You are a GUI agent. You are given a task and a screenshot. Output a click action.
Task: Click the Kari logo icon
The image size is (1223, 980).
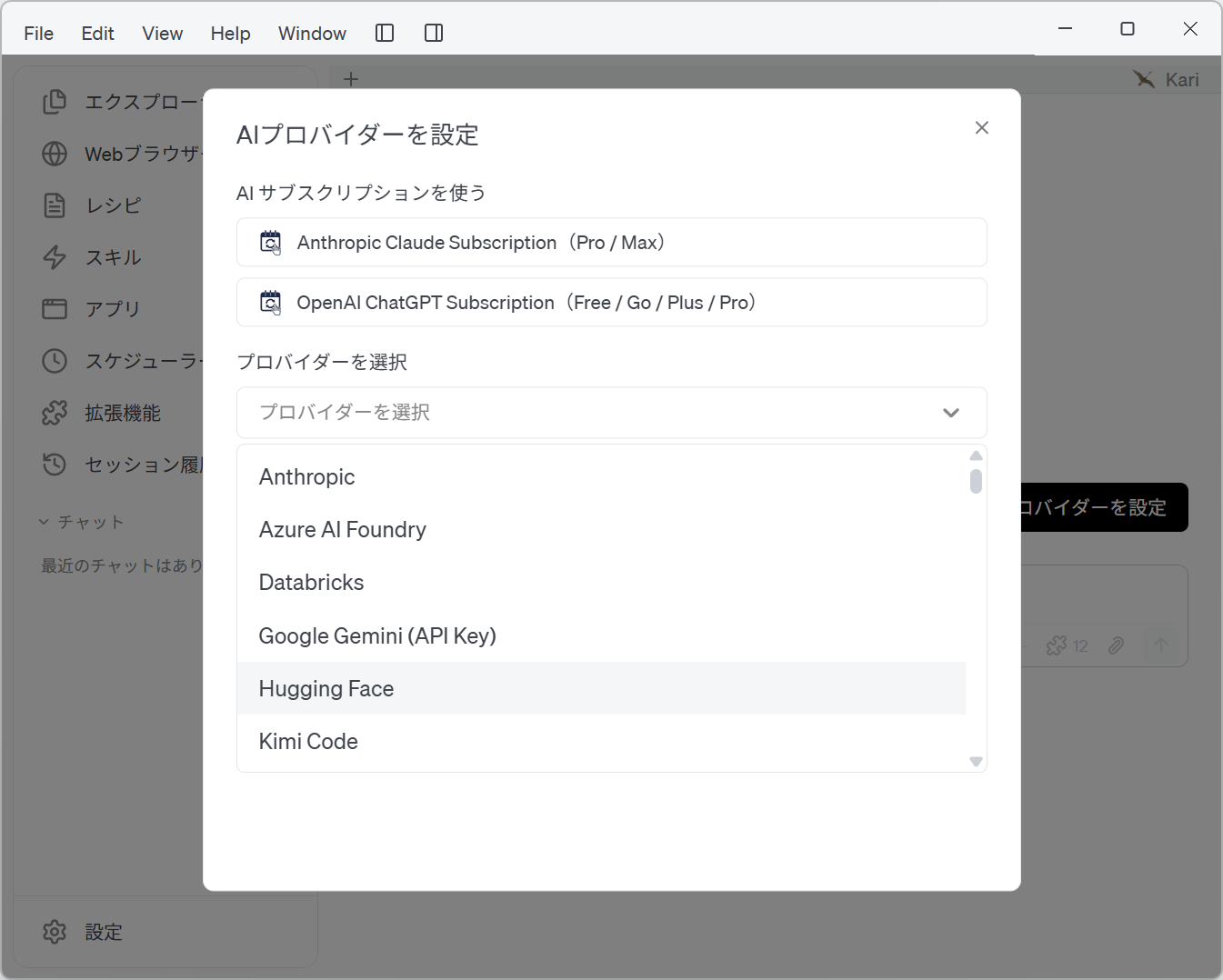(1144, 79)
